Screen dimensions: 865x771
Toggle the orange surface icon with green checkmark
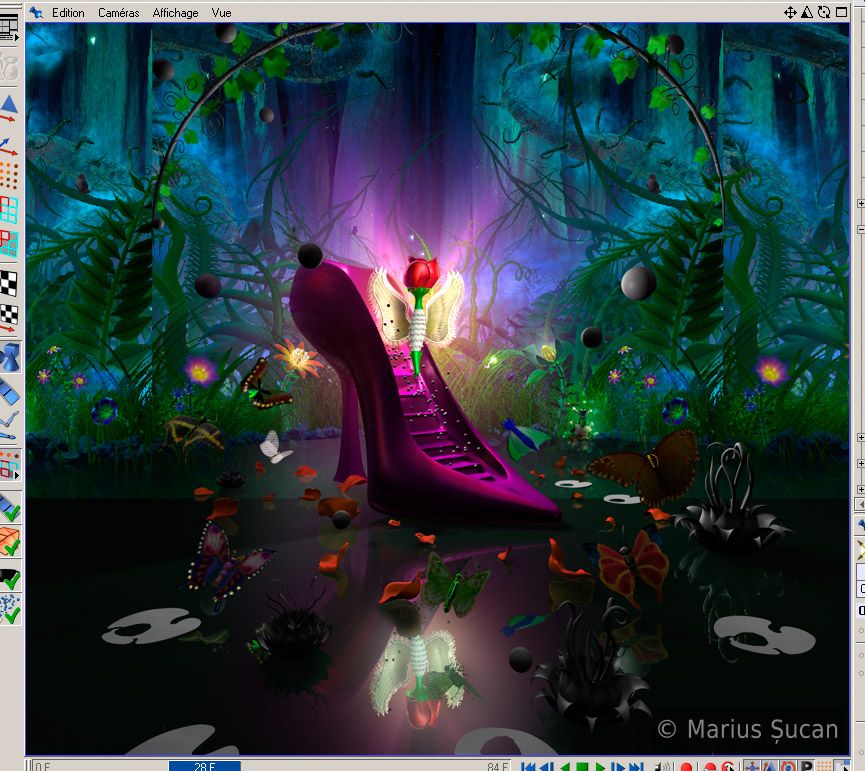(10, 542)
